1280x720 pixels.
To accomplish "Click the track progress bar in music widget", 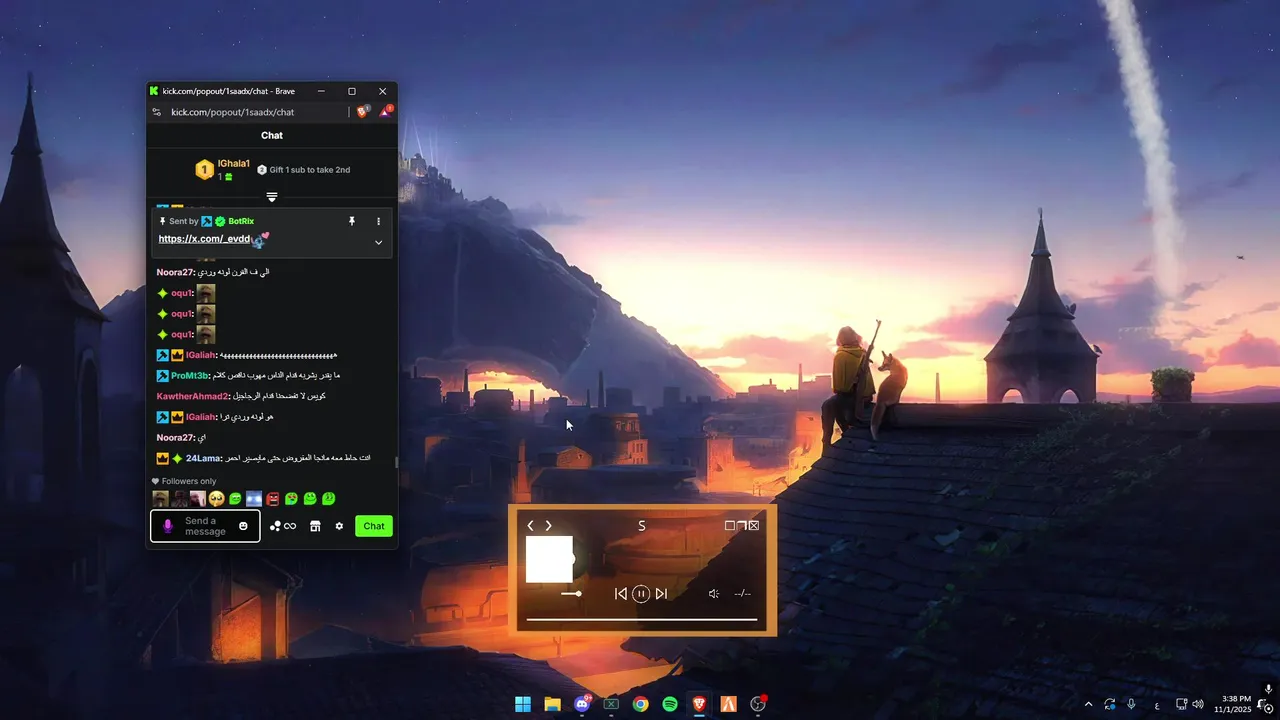I will click(x=642, y=620).
